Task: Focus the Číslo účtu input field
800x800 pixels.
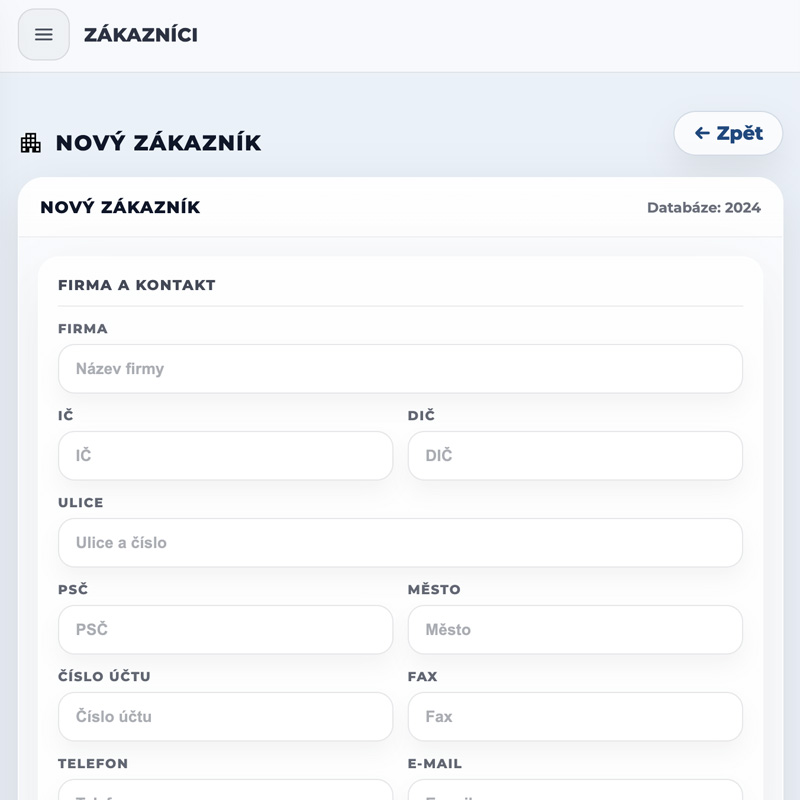Action: tap(225, 717)
